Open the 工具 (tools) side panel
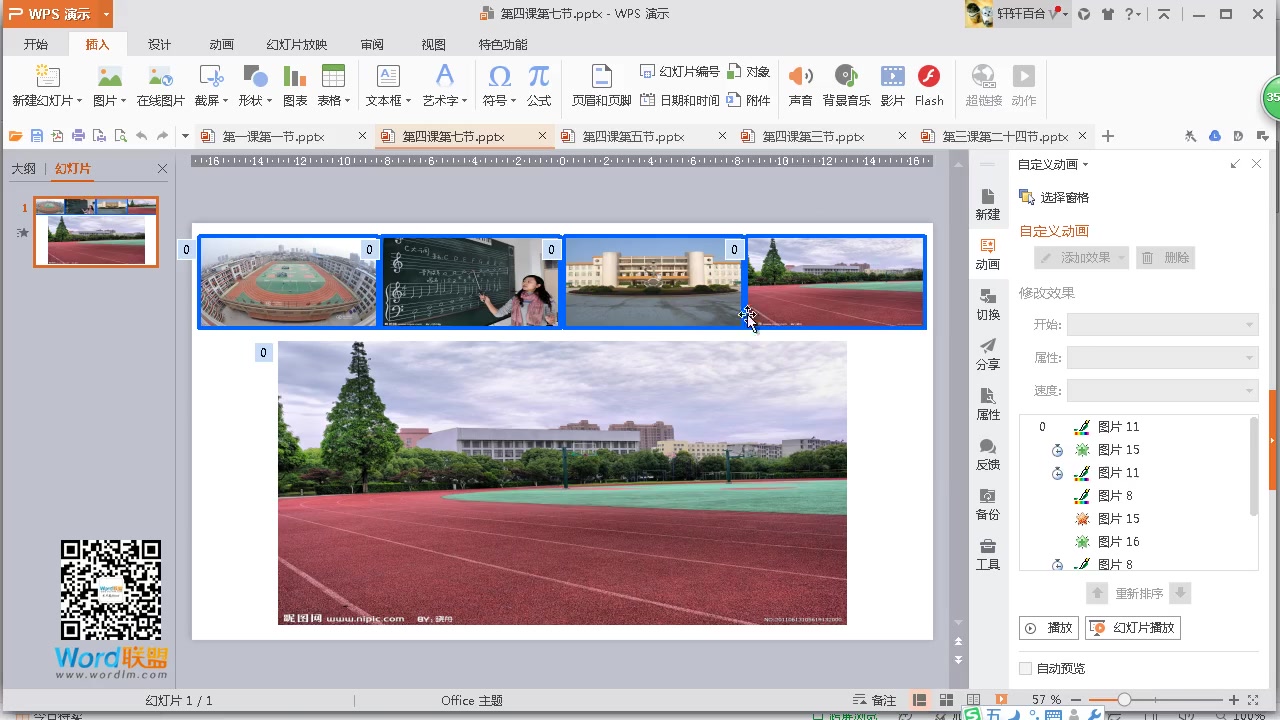The height and width of the screenshot is (720, 1280). (x=988, y=554)
